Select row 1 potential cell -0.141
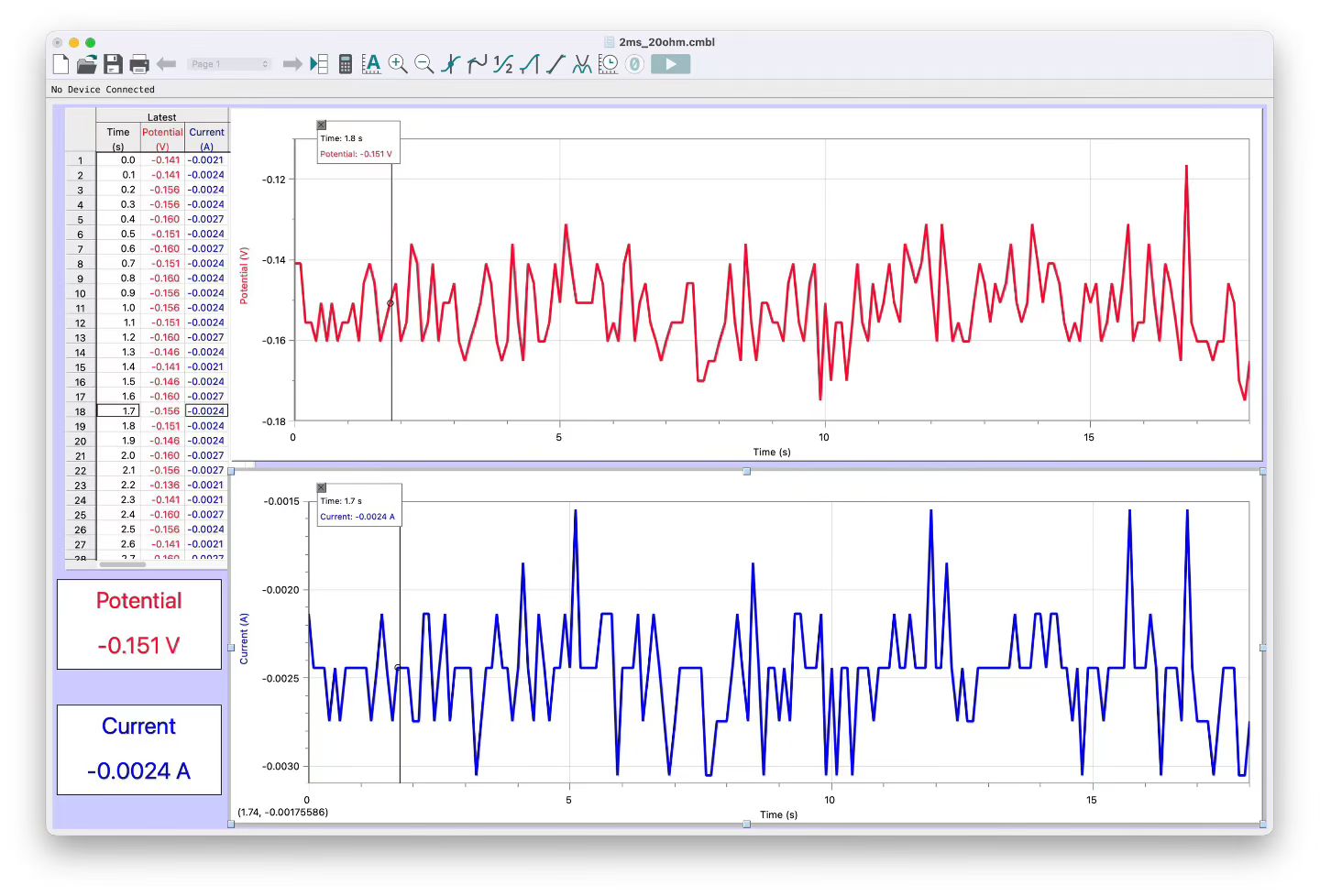This screenshot has height=896, width=1320. tap(162, 160)
